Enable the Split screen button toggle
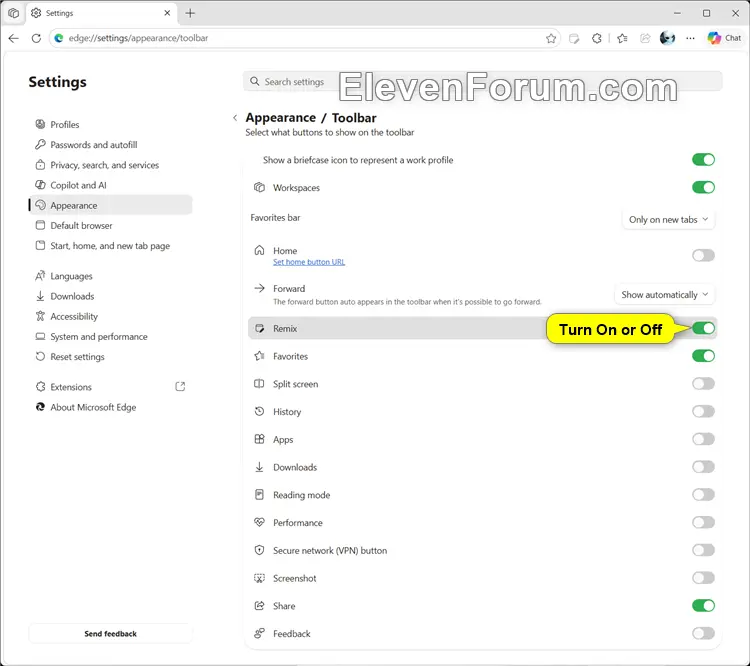 click(x=703, y=384)
